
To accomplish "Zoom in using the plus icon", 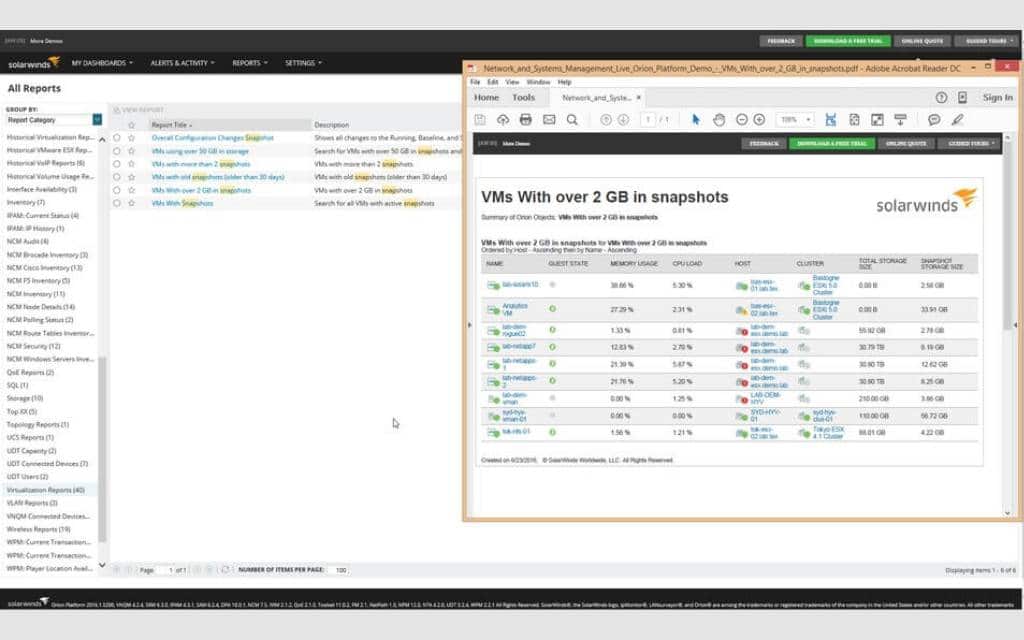I will pyautogui.click(x=757, y=117).
